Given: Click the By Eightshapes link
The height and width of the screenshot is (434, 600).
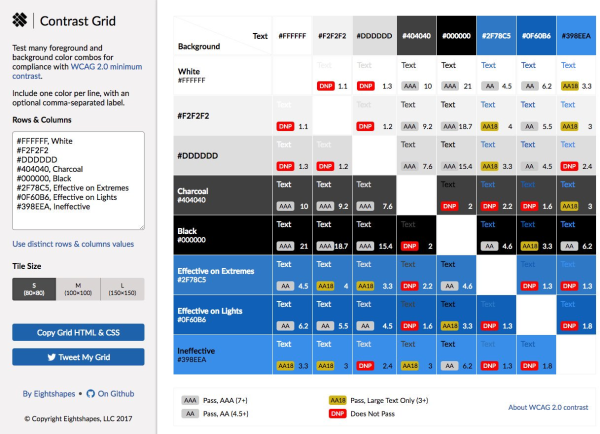Looking at the screenshot, I should pos(49,394).
